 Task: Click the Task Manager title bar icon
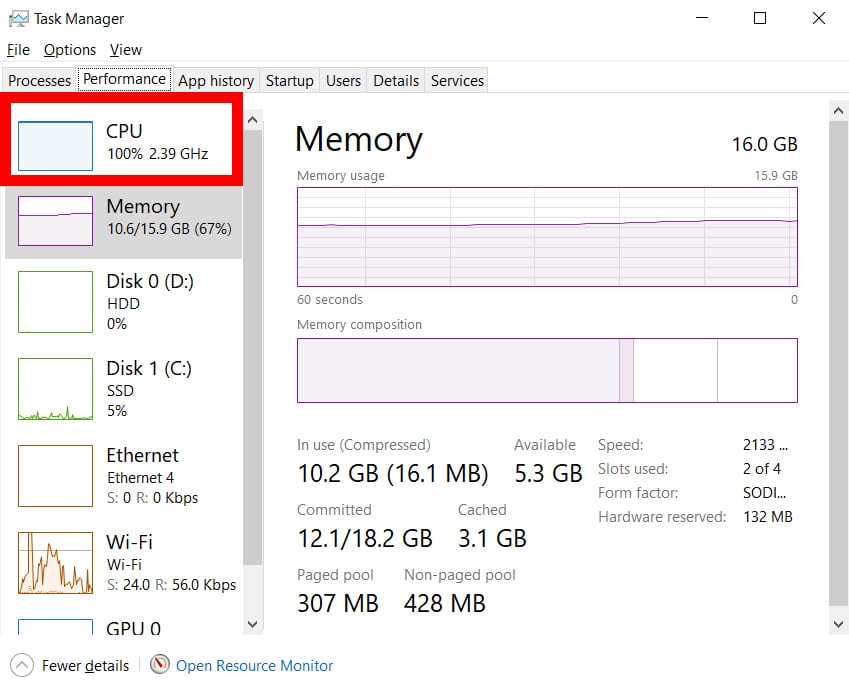(x=17, y=19)
